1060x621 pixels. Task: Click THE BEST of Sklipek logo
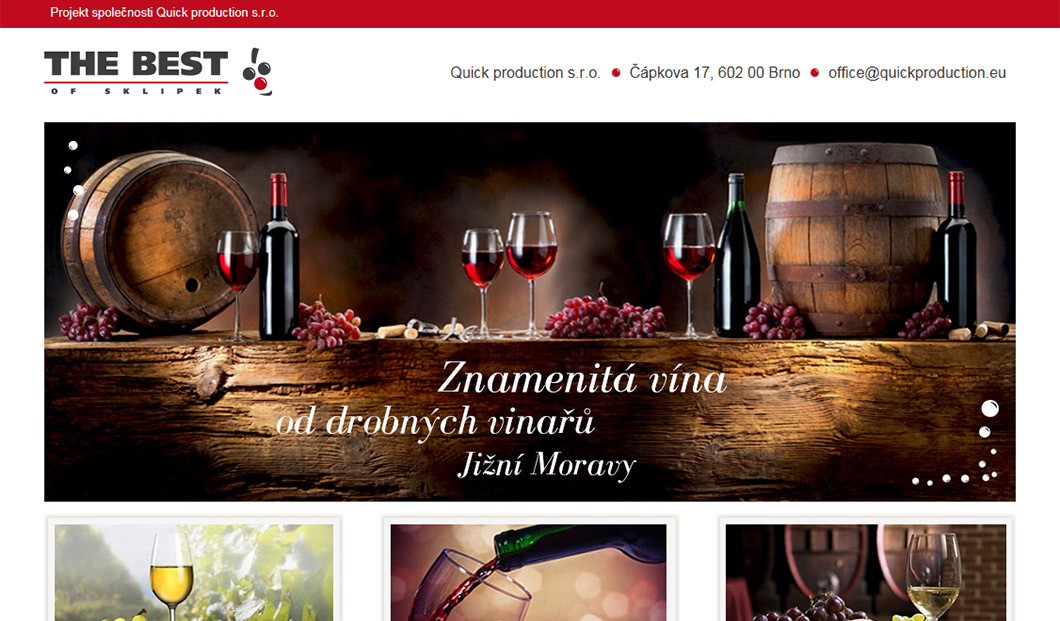158,72
